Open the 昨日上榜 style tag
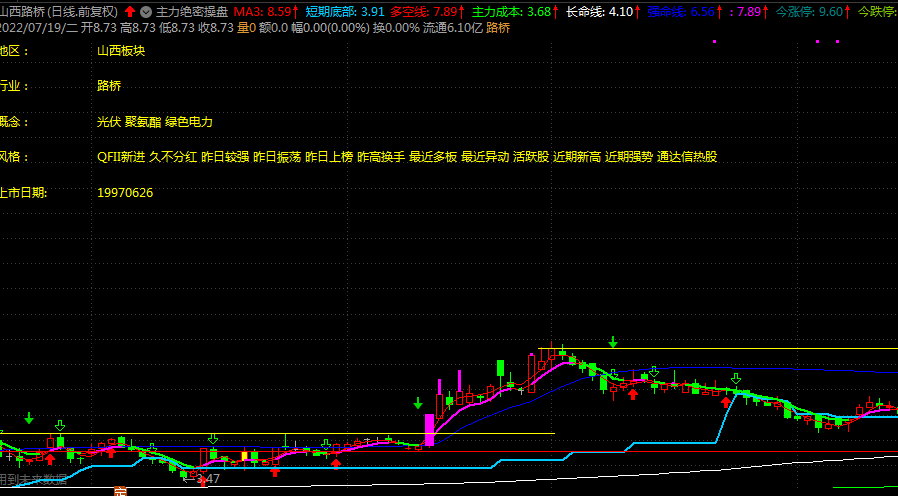This screenshot has height=496, width=898. (329, 157)
